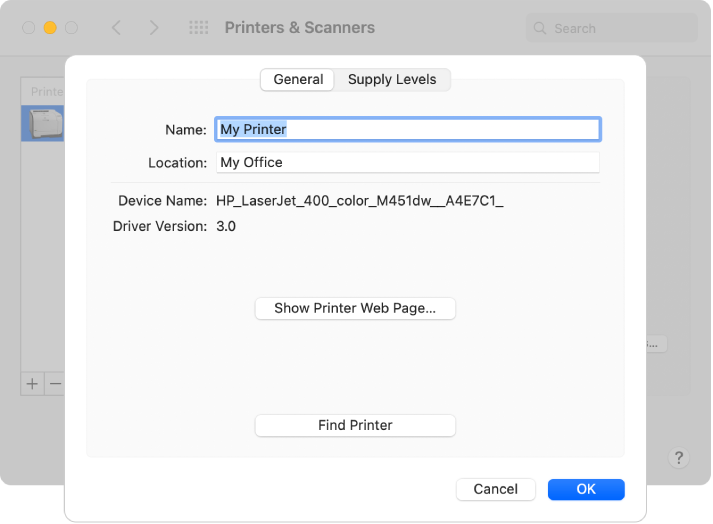This screenshot has height=524, width=713.
Task: Click the Find Printer button
Action: [355, 425]
